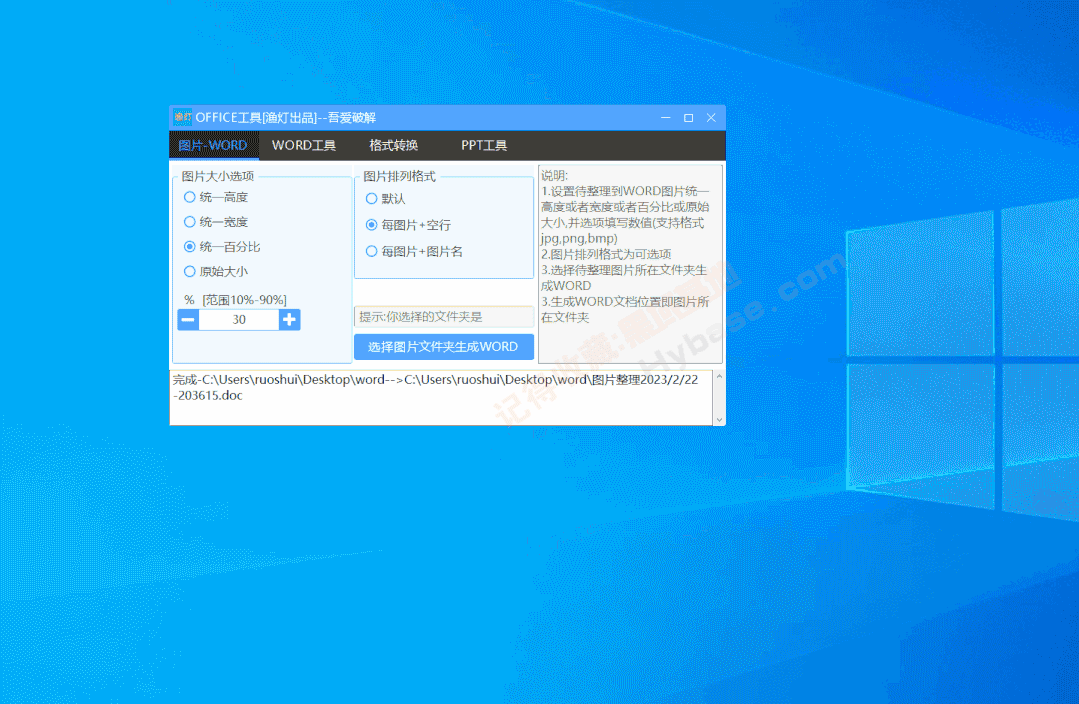Go to the 格式转换 tab

394,146
